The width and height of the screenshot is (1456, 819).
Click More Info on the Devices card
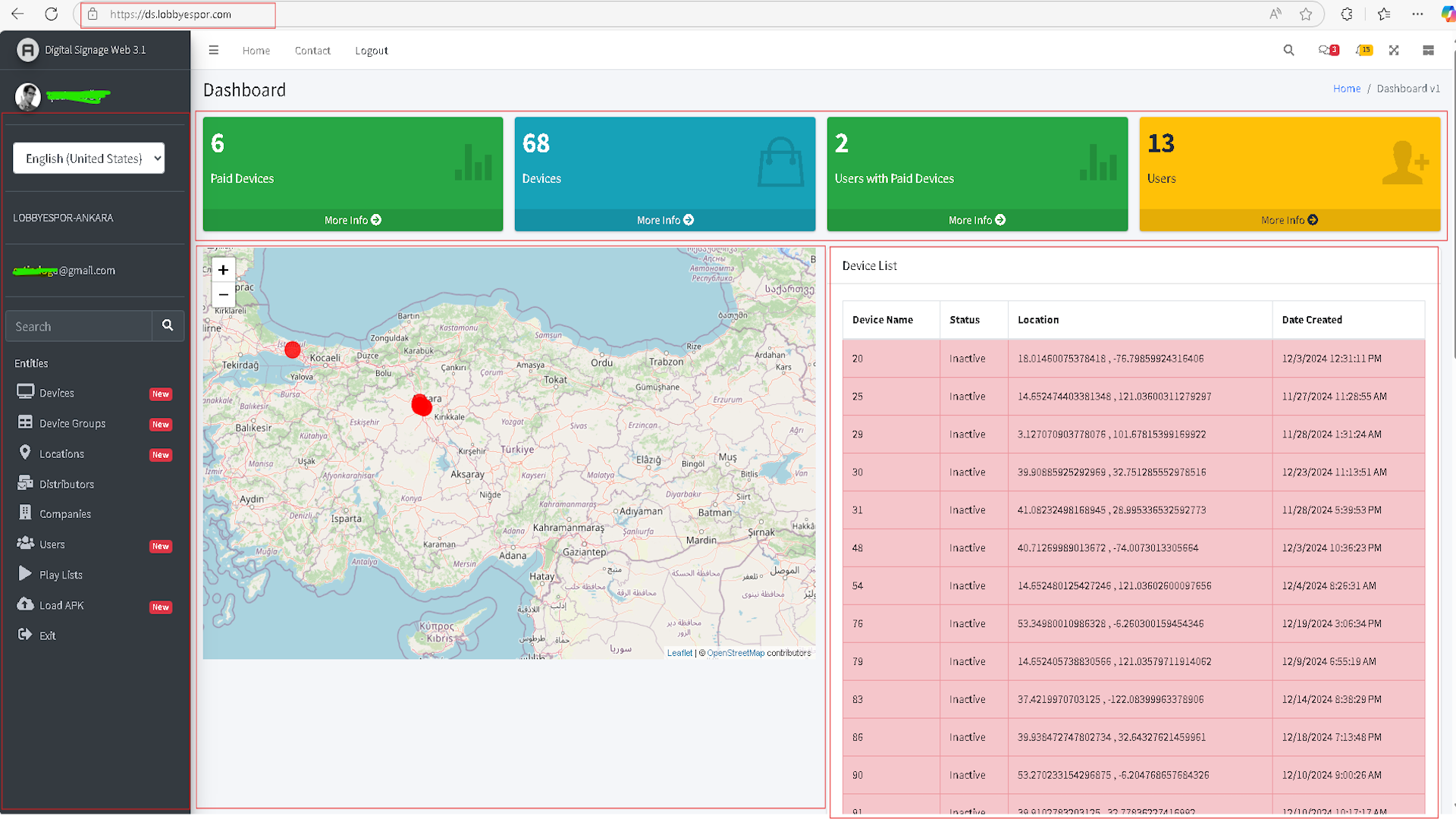pos(664,220)
